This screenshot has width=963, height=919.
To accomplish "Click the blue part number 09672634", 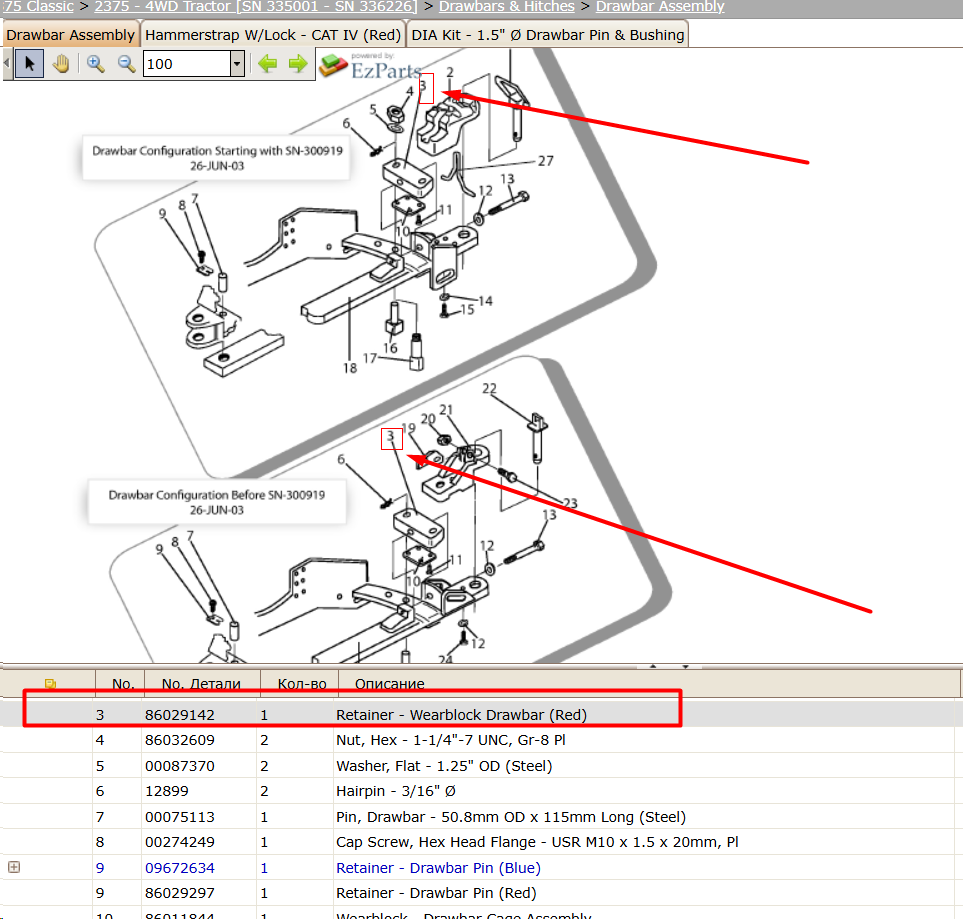I will click(180, 867).
